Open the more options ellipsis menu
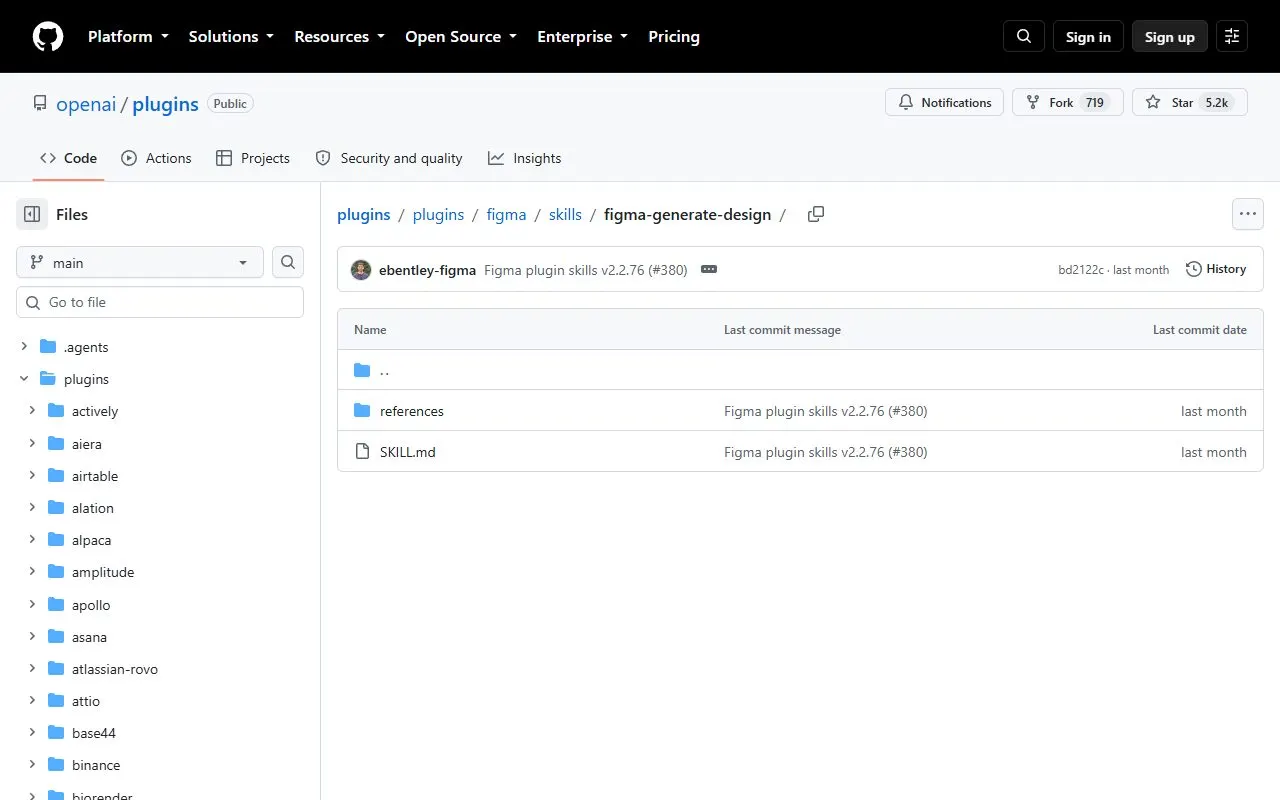Image resolution: width=1280 pixels, height=800 pixels. tap(1247, 214)
